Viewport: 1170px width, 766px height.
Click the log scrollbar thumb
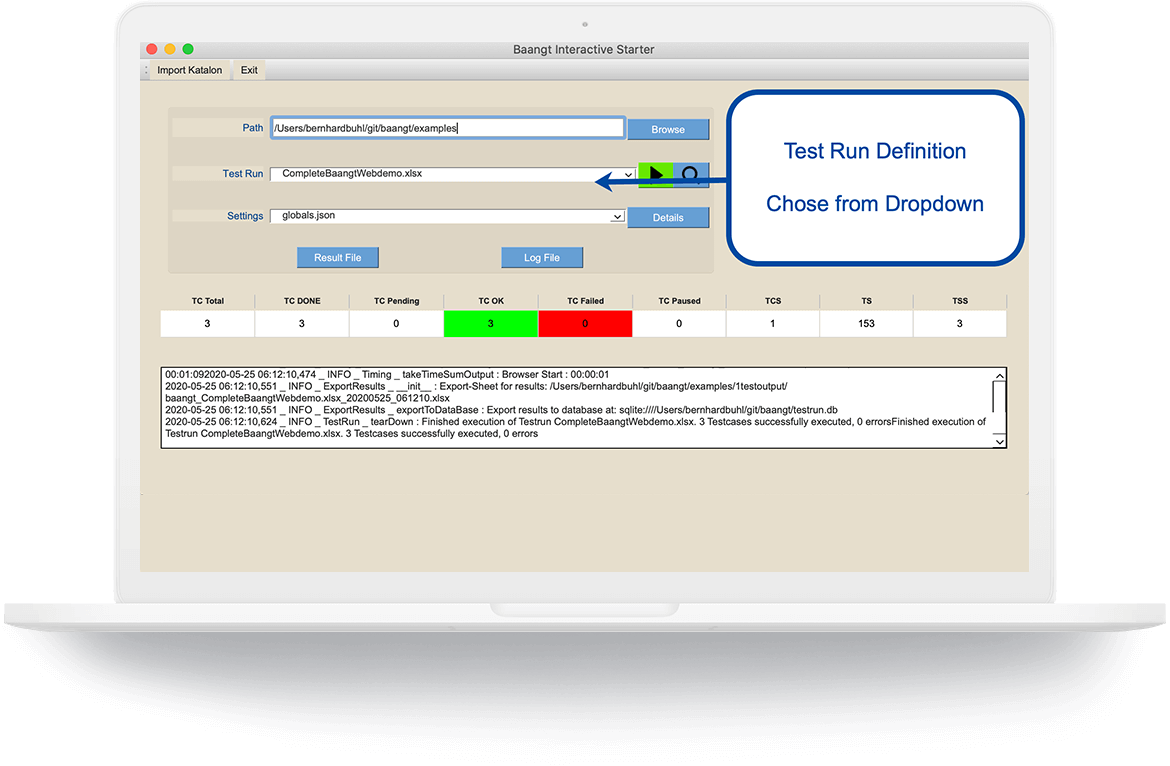pyautogui.click(x=999, y=397)
